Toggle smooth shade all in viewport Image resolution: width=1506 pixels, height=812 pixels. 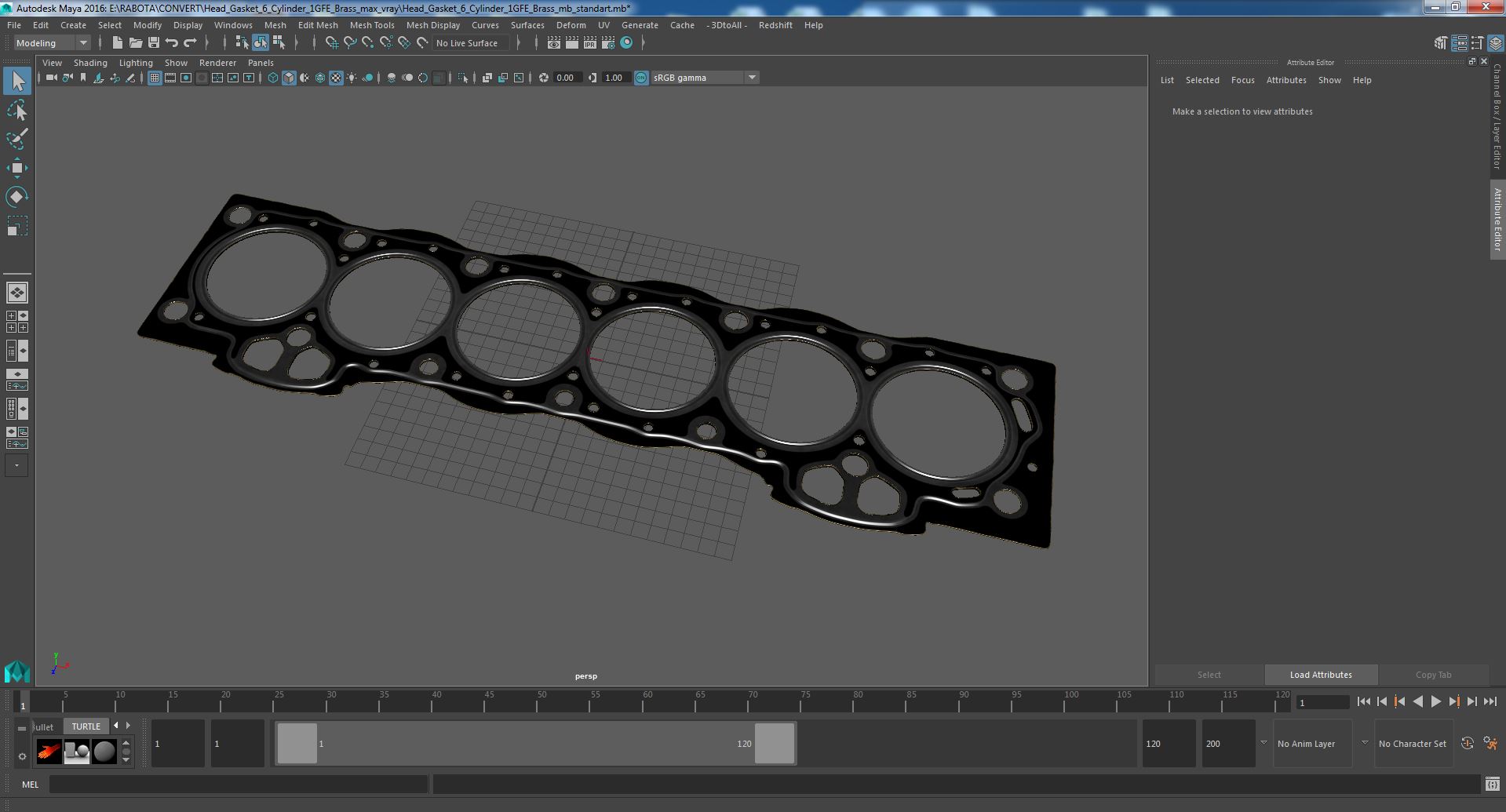click(289, 78)
